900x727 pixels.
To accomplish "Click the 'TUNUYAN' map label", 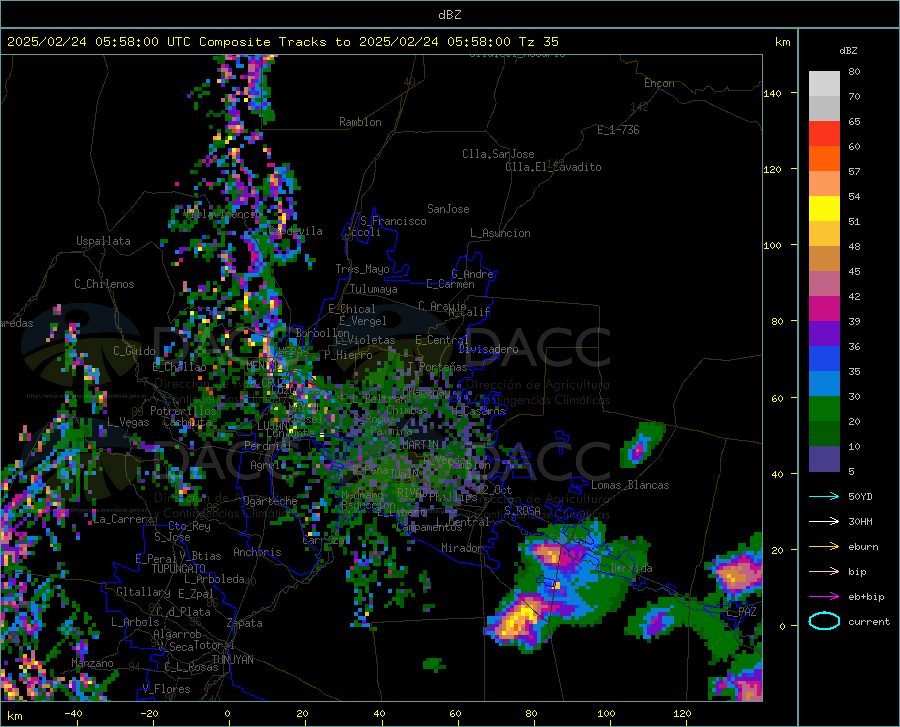I will pos(232,659).
